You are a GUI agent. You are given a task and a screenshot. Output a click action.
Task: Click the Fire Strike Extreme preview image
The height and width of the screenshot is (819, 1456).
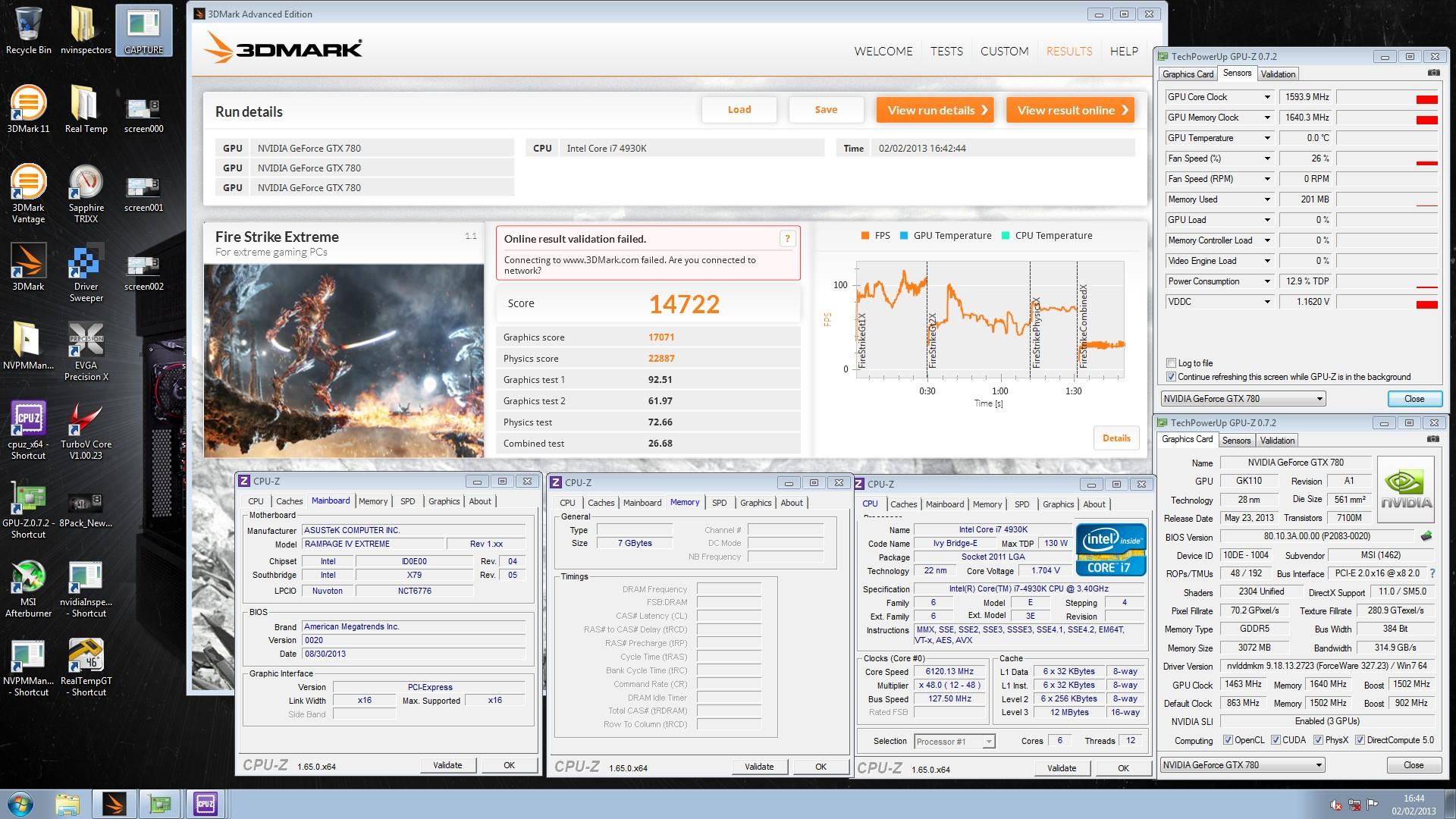point(344,360)
